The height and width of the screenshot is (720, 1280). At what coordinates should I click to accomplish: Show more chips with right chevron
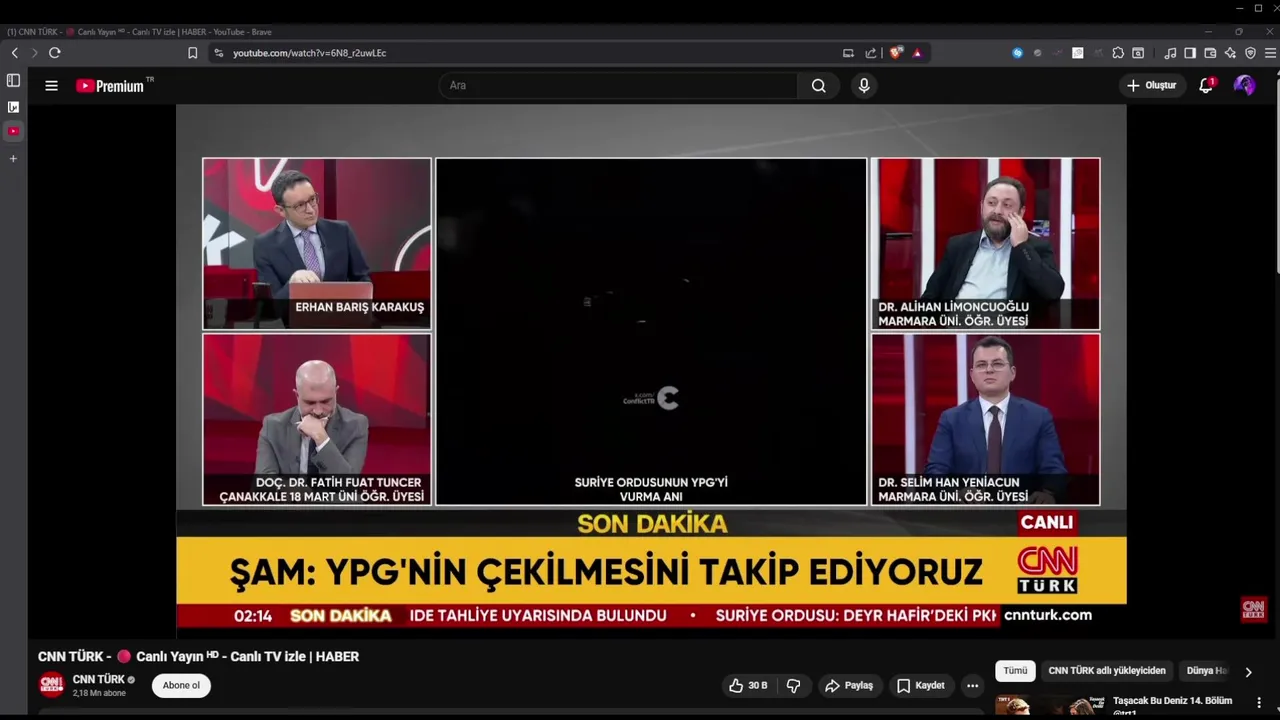(1248, 672)
